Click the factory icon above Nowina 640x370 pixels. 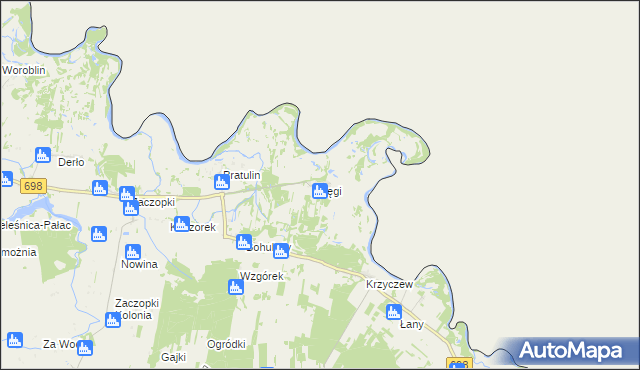pos(133,252)
